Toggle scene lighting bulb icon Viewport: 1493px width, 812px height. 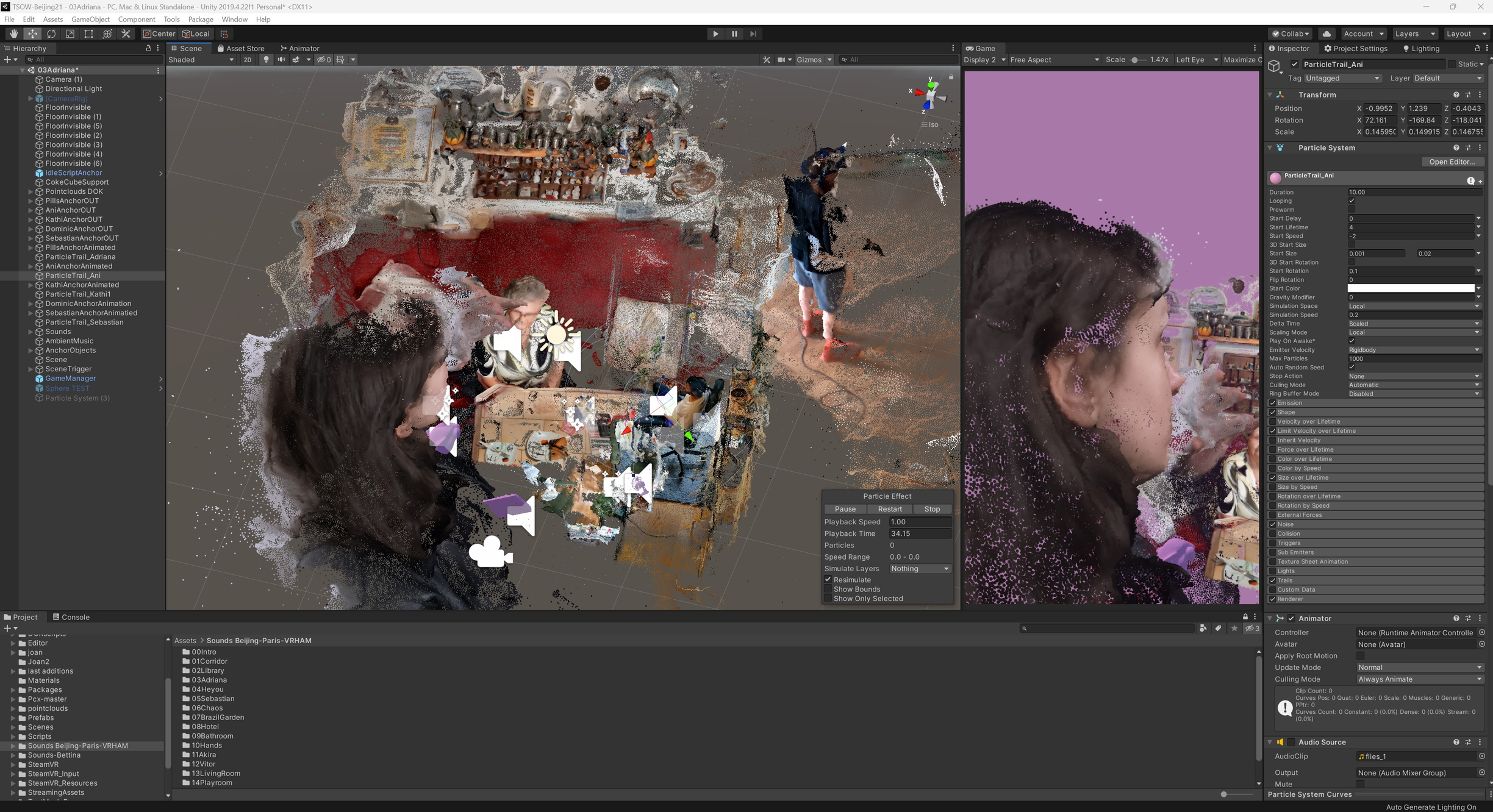point(266,60)
